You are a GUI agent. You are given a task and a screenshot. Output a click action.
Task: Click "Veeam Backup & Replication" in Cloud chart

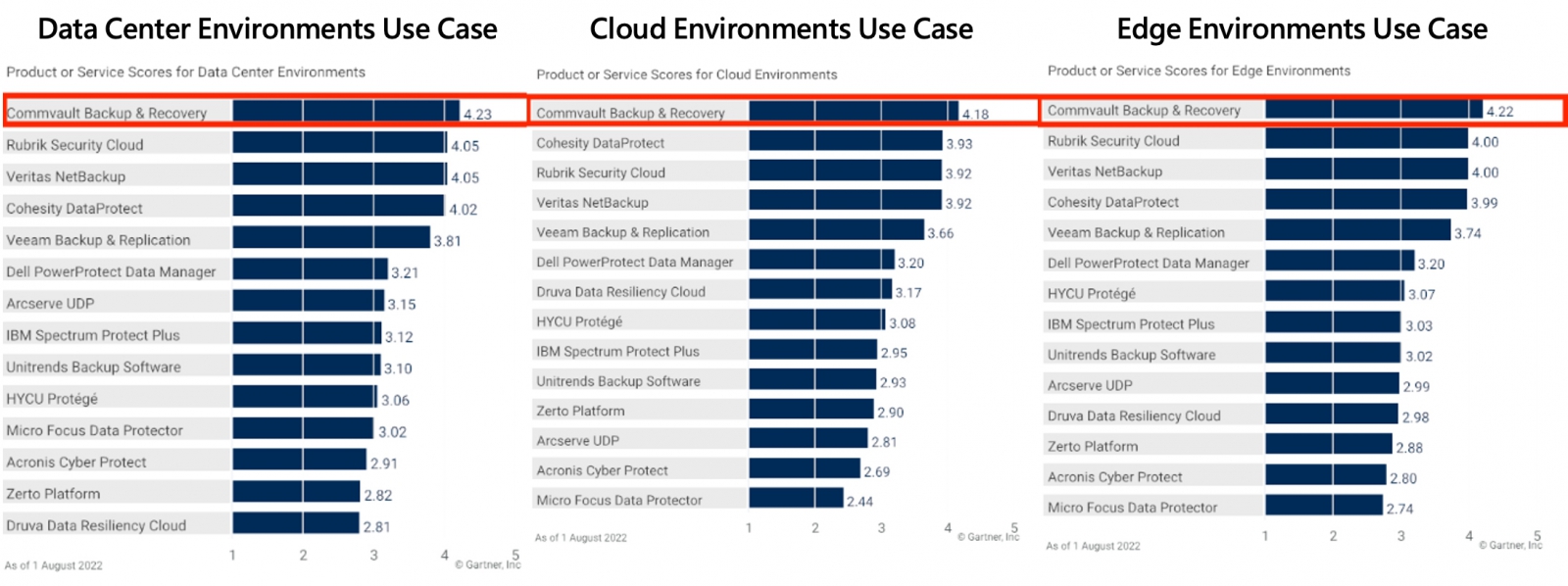622,232
